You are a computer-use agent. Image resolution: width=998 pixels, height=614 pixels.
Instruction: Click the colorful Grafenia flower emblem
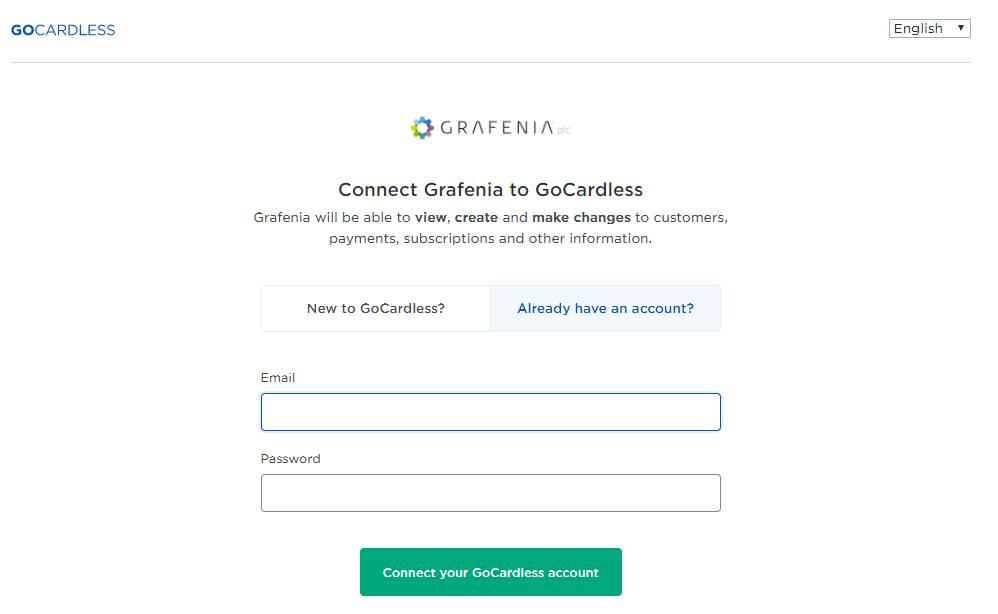tap(423, 127)
